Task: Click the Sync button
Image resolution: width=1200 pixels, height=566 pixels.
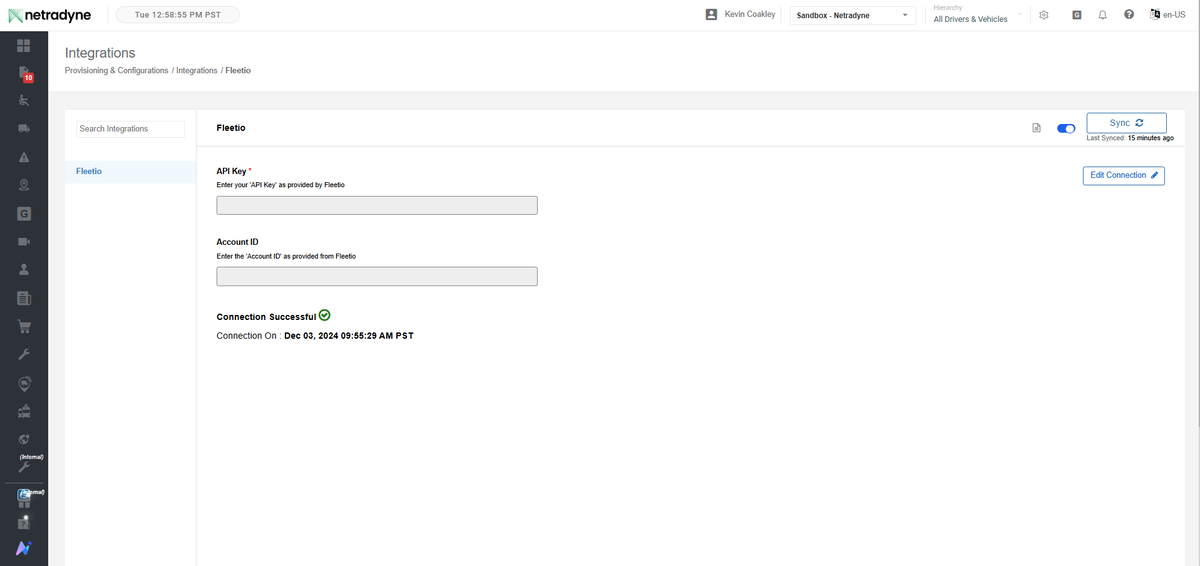Action: [1126, 123]
